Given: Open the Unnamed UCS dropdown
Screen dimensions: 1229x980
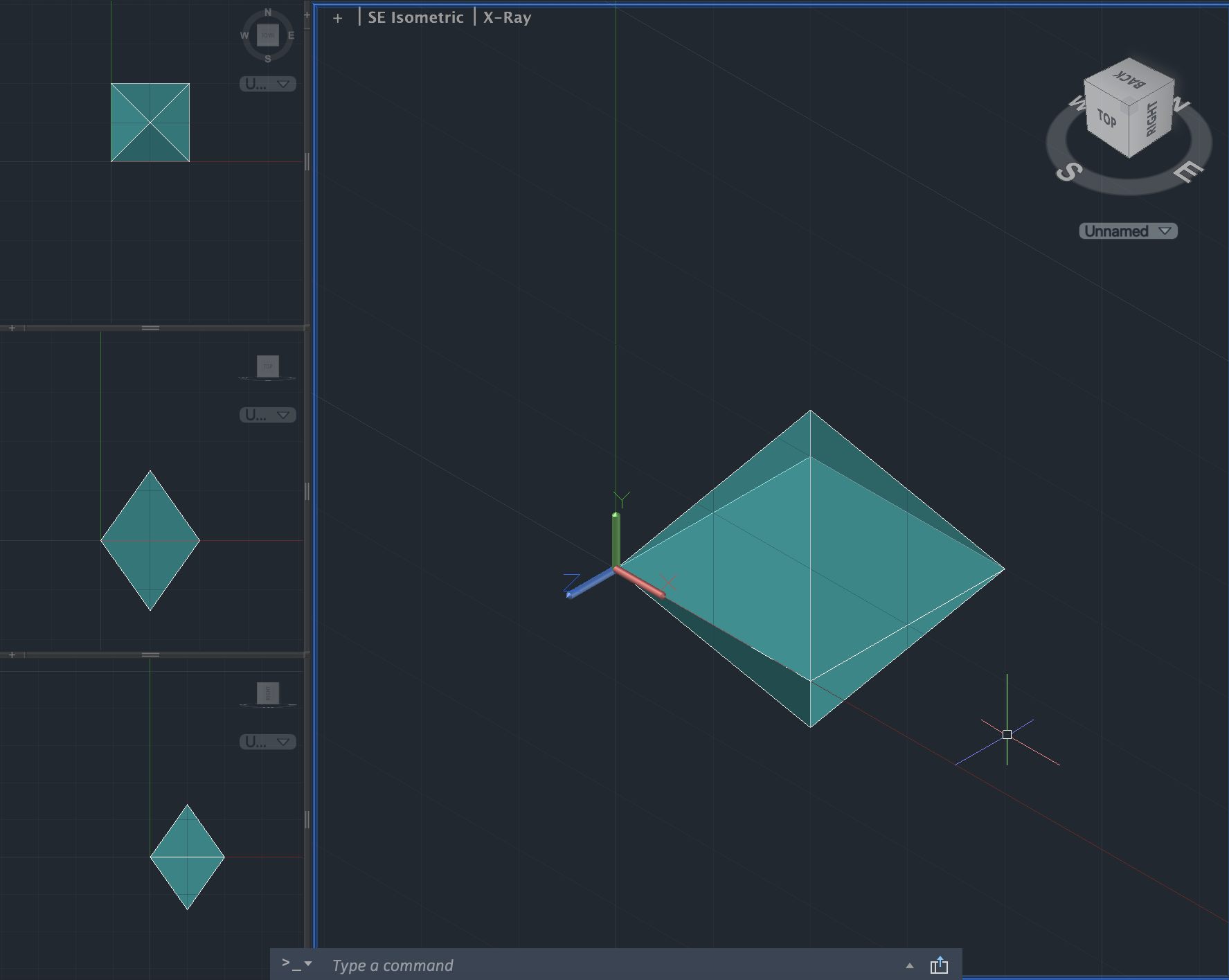Looking at the screenshot, I should pyautogui.click(x=1128, y=231).
